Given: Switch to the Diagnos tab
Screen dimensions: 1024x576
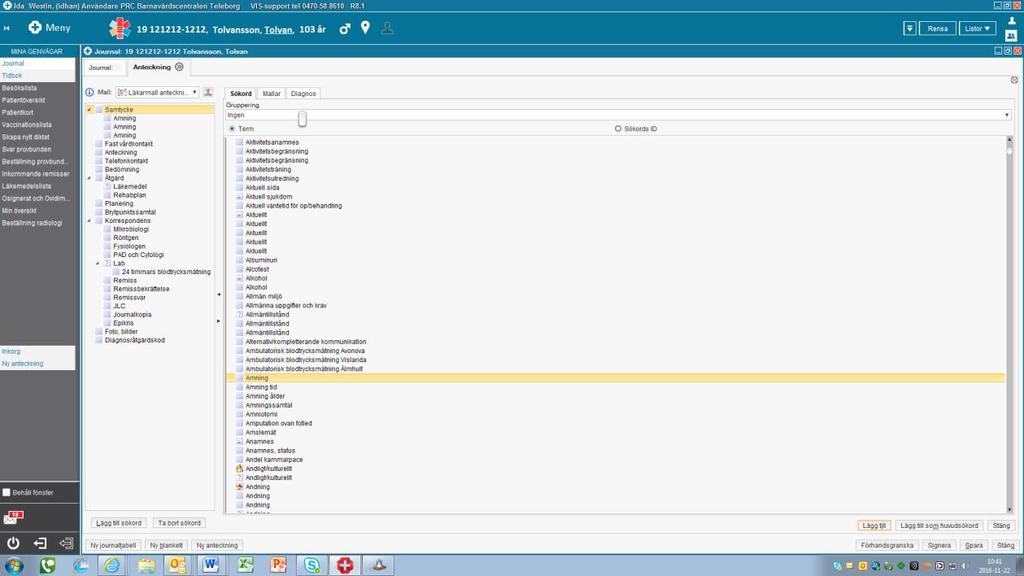Looking at the screenshot, I should coord(303,93).
